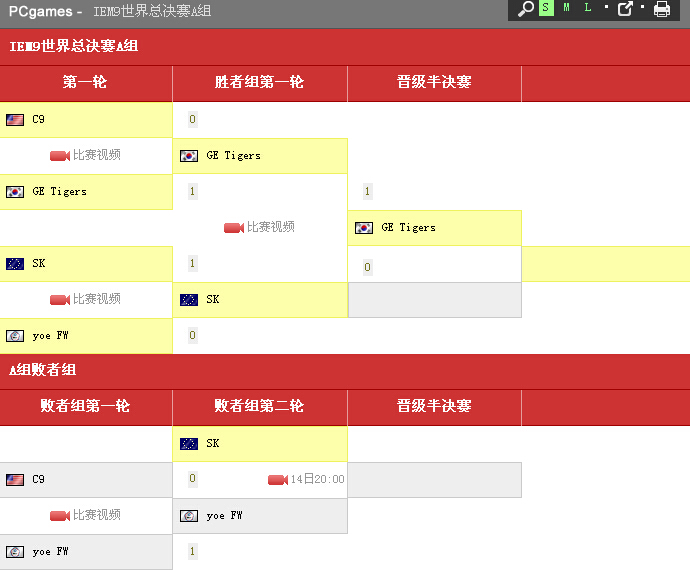The height and width of the screenshot is (570, 690).
Task: Click the magnifier zoom icon
Action: (526, 9)
